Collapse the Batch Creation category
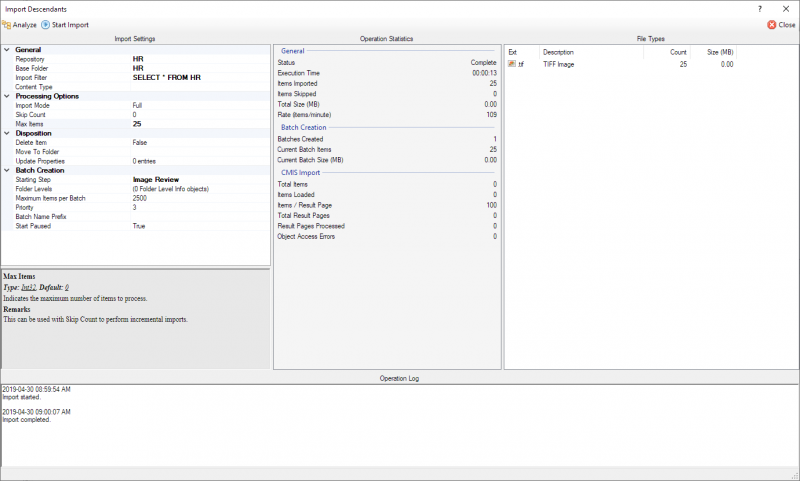The image size is (800, 481). tap(7, 170)
